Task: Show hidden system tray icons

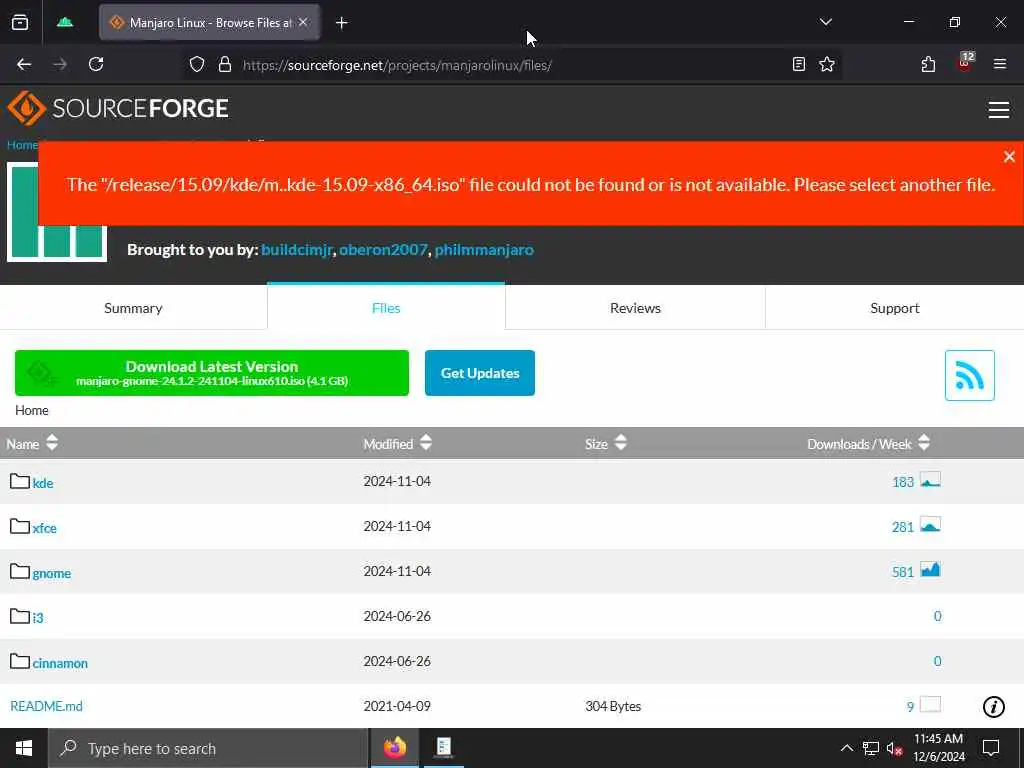Action: click(846, 748)
